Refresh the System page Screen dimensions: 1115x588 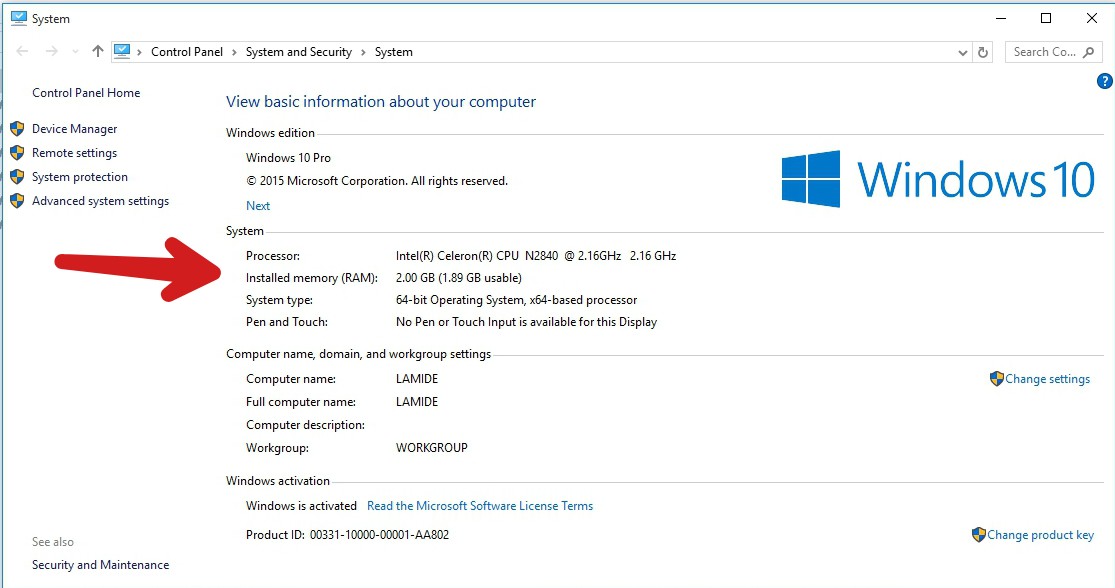(x=983, y=52)
